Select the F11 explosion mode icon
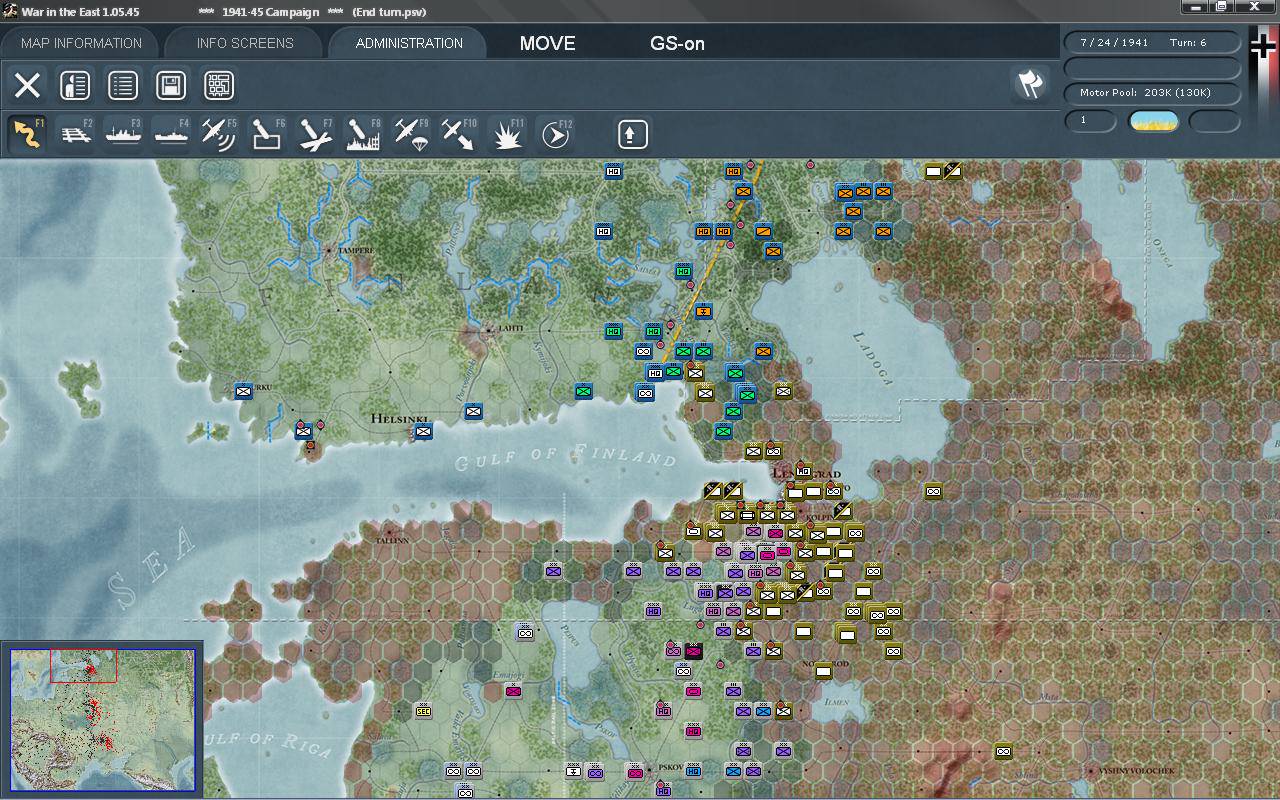The image size is (1280, 800). coord(508,134)
